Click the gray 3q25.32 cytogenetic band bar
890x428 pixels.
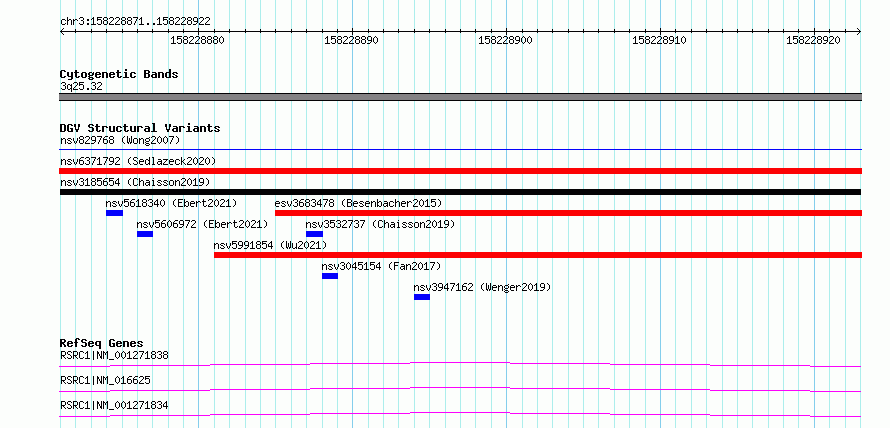[x=460, y=97]
